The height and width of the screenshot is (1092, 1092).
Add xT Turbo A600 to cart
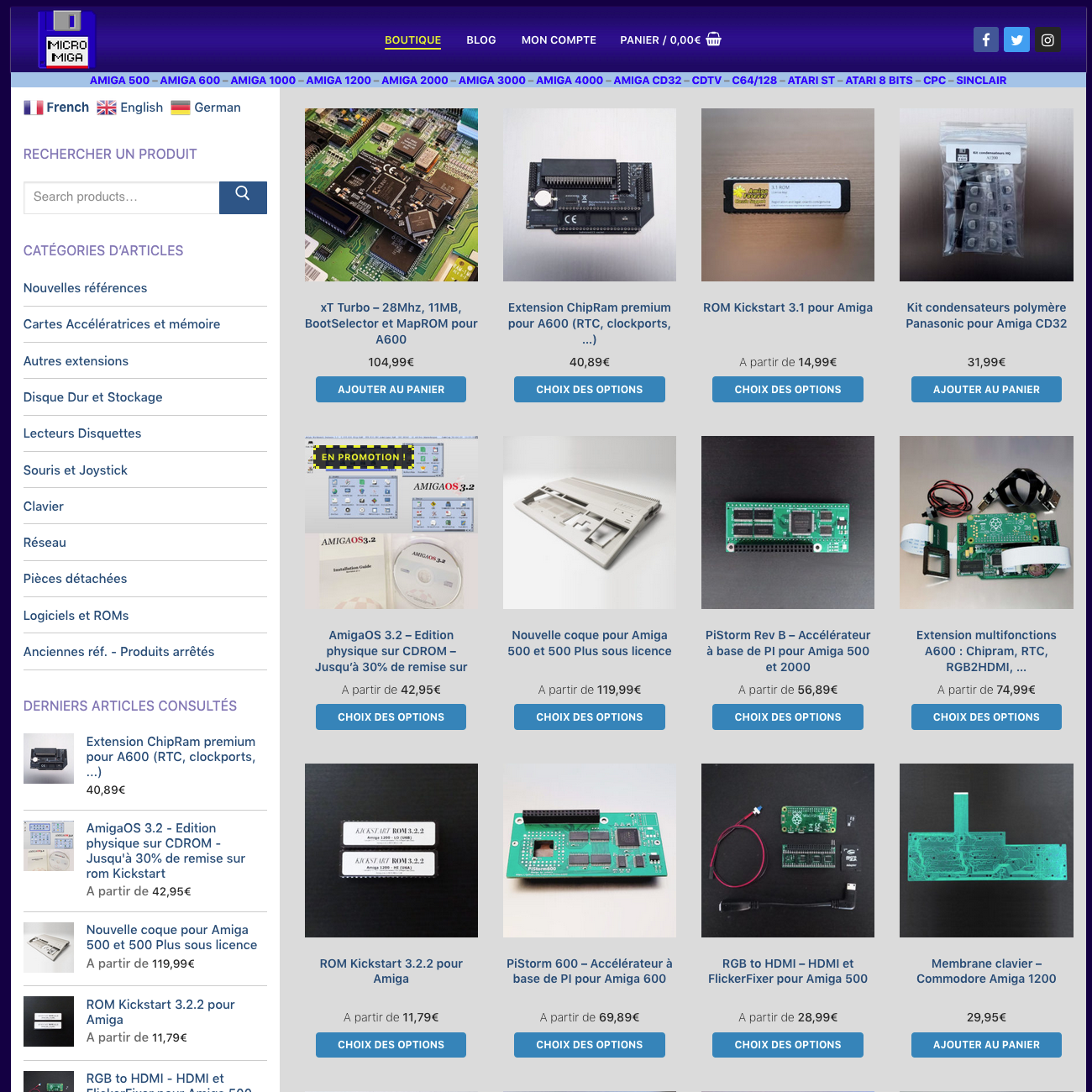tap(391, 390)
